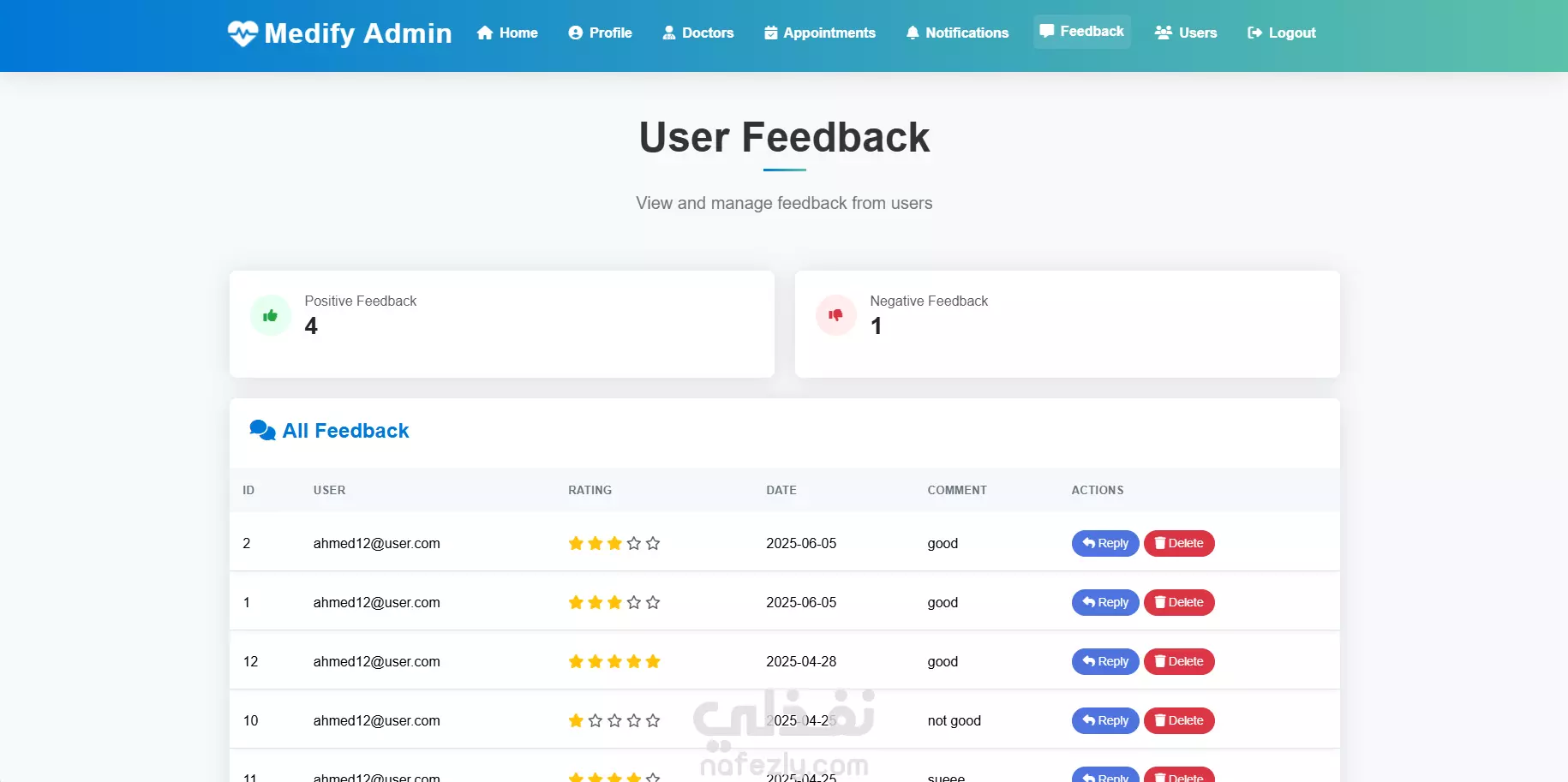Select the Feedback nav tab
Screen dimensions: 1568x782
1081,32
